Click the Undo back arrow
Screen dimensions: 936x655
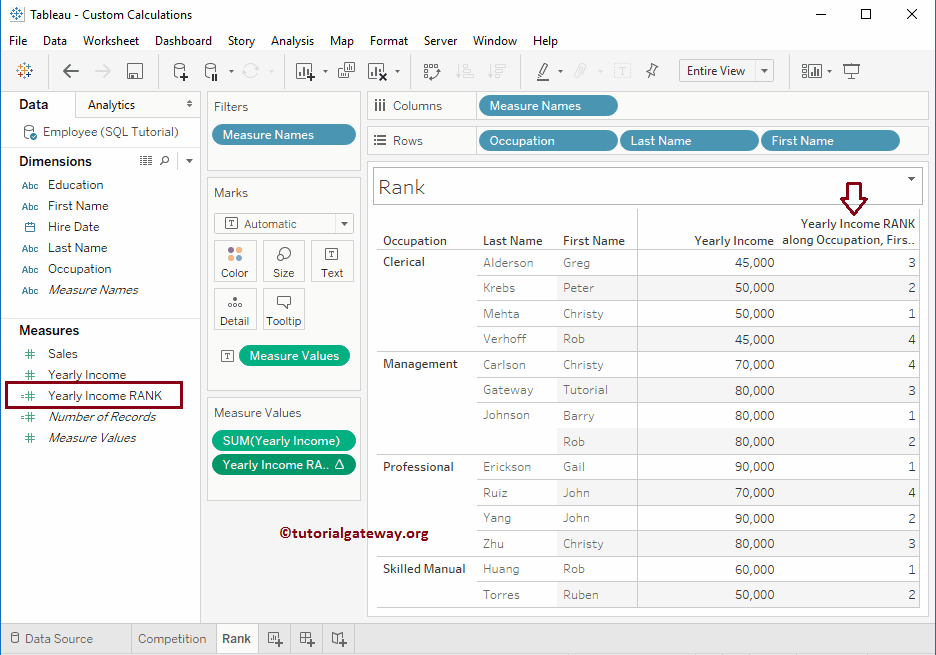click(71, 71)
